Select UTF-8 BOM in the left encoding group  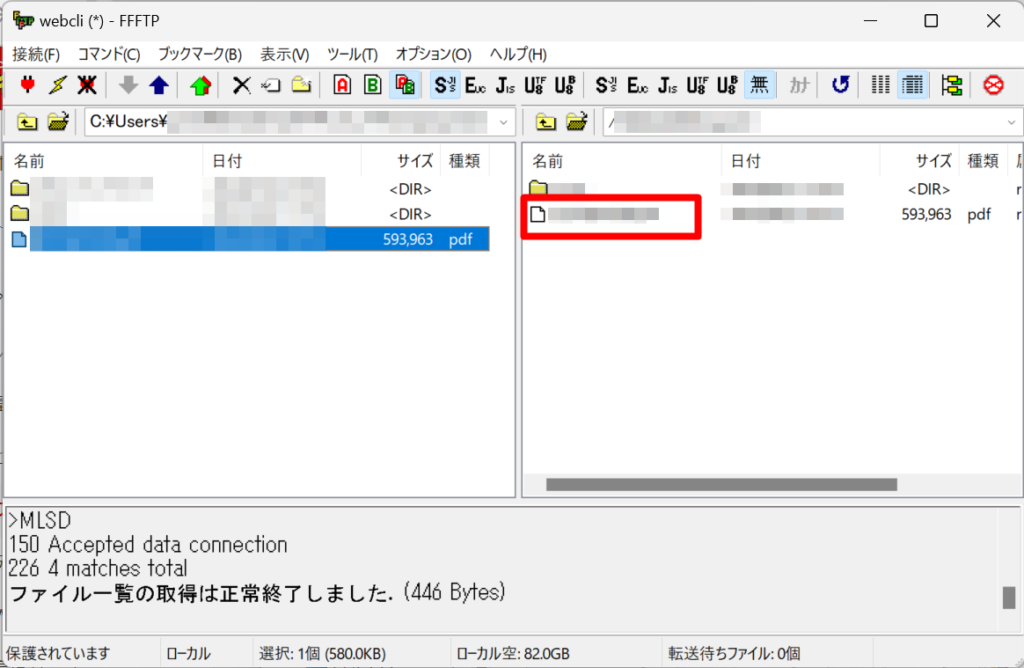565,85
